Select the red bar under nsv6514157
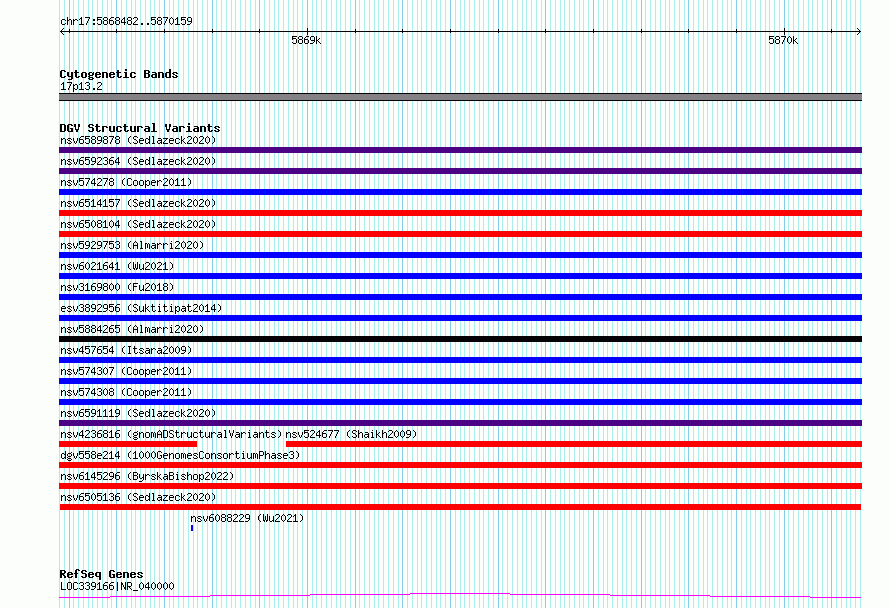The width and height of the screenshot is (890, 608). point(460,213)
